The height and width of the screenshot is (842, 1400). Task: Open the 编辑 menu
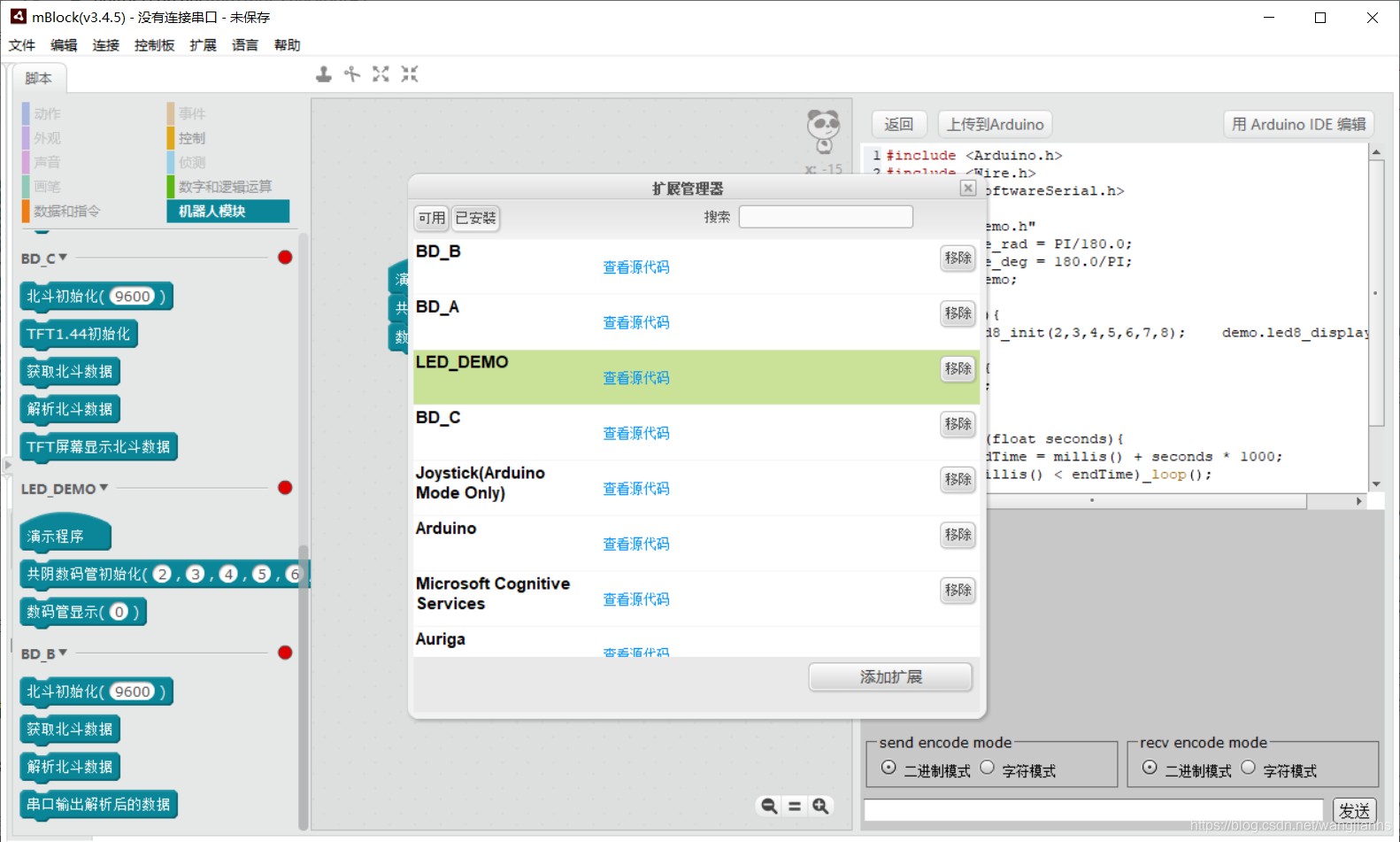(64, 45)
